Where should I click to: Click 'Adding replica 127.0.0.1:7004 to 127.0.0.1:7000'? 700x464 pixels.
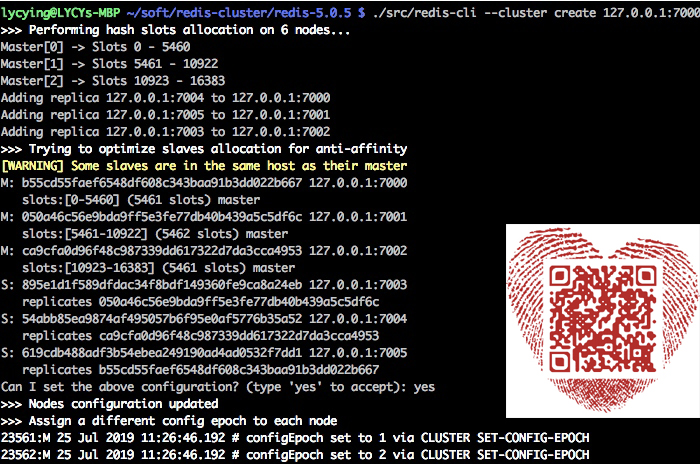click(x=166, y=98)
